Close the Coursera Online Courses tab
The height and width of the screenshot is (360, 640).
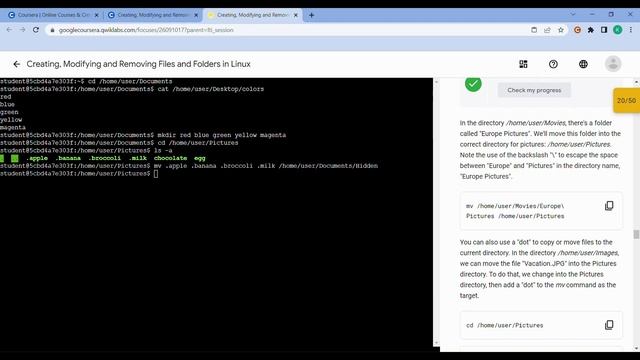click(96, 15)
